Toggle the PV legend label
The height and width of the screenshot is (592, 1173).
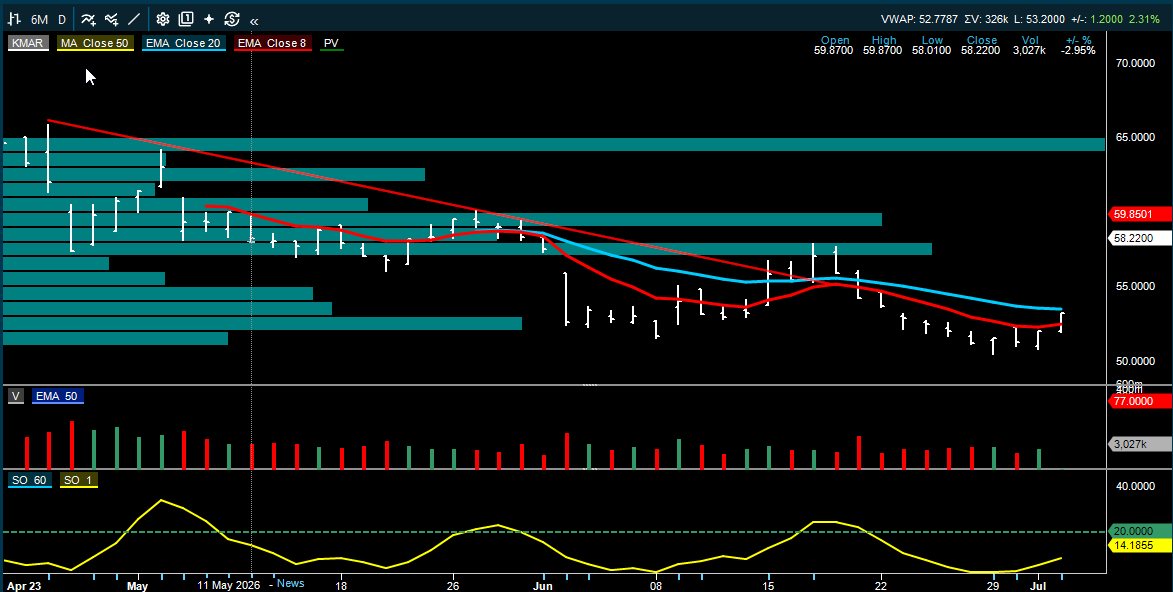[x=331, y=43]
